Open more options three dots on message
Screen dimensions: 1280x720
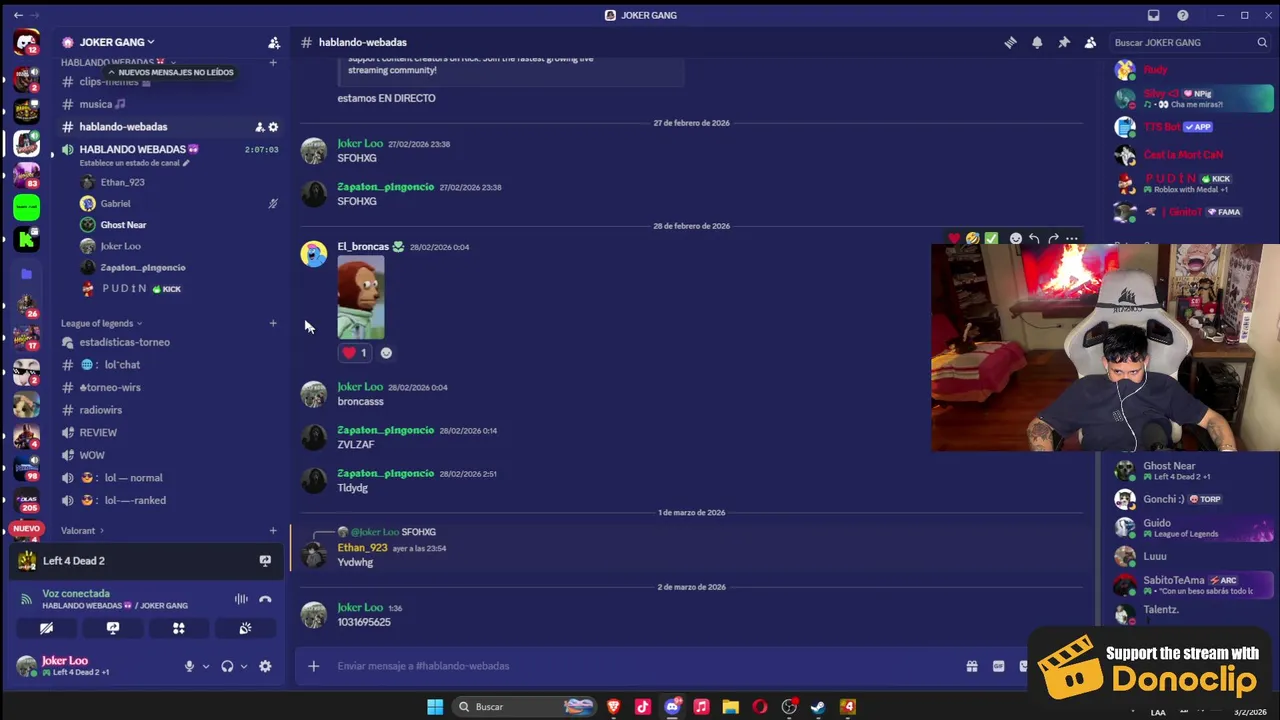point(1072,239)
